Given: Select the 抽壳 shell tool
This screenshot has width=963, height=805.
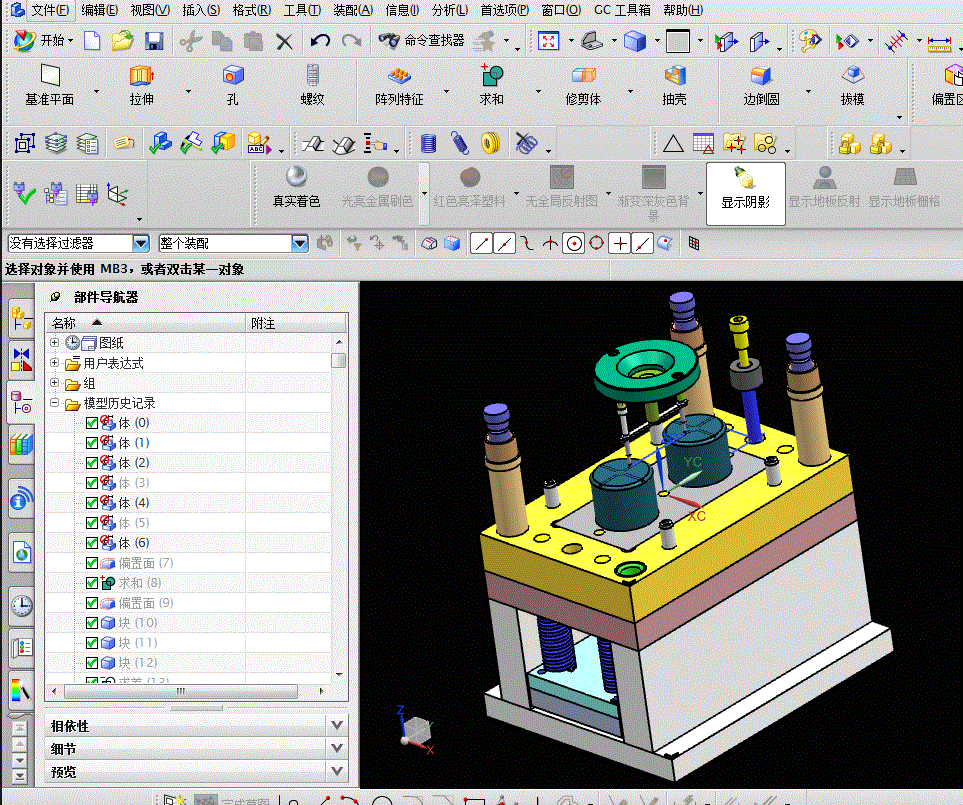Looking at the screenshot, I should click(x=674, y=85).
